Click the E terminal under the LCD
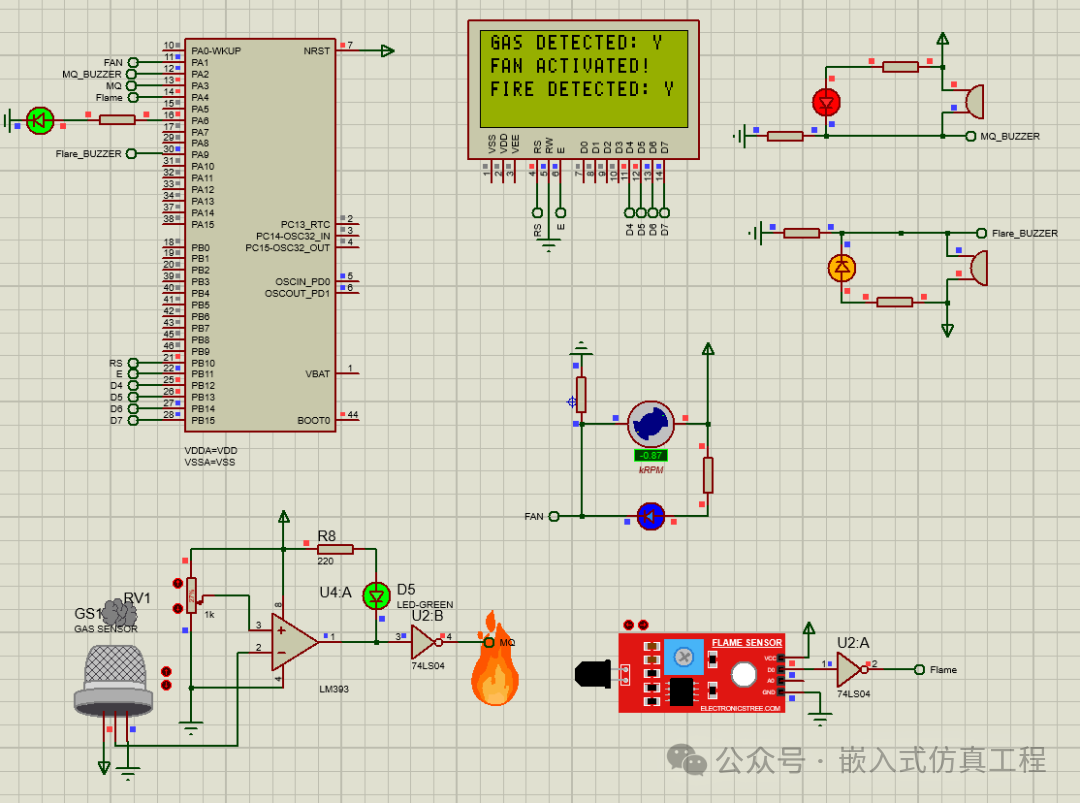This screenshot has width=1080, height=803. click(x=561, y=213)
